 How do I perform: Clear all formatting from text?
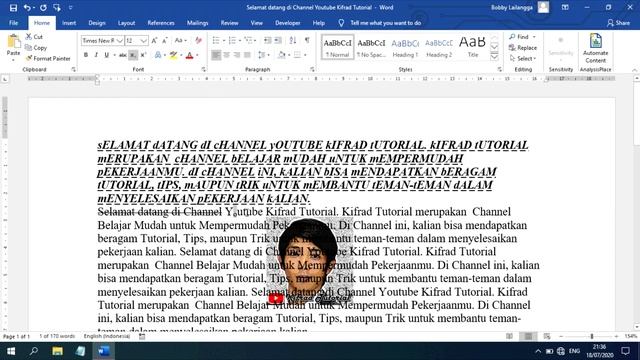pos(198,40)
